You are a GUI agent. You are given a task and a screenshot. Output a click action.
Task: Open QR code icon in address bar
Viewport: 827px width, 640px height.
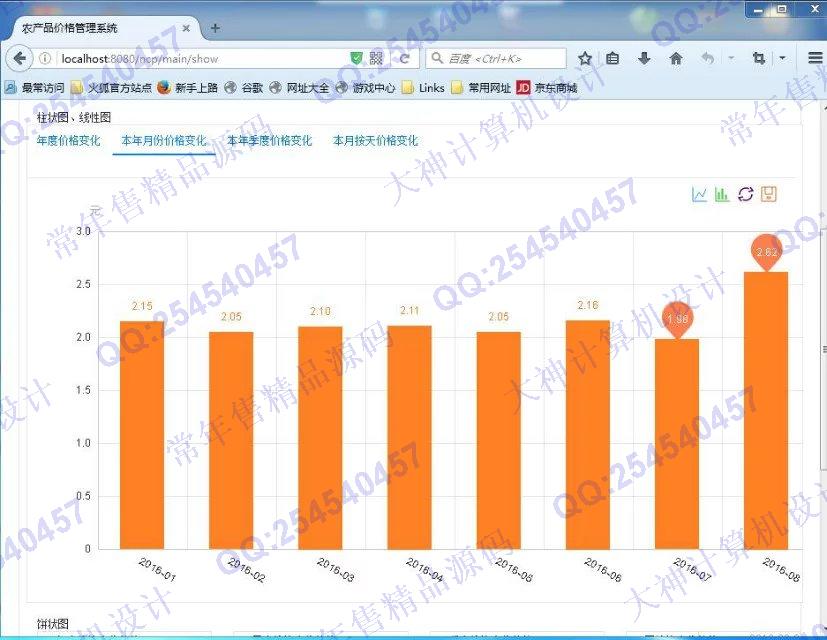point(376,59)
